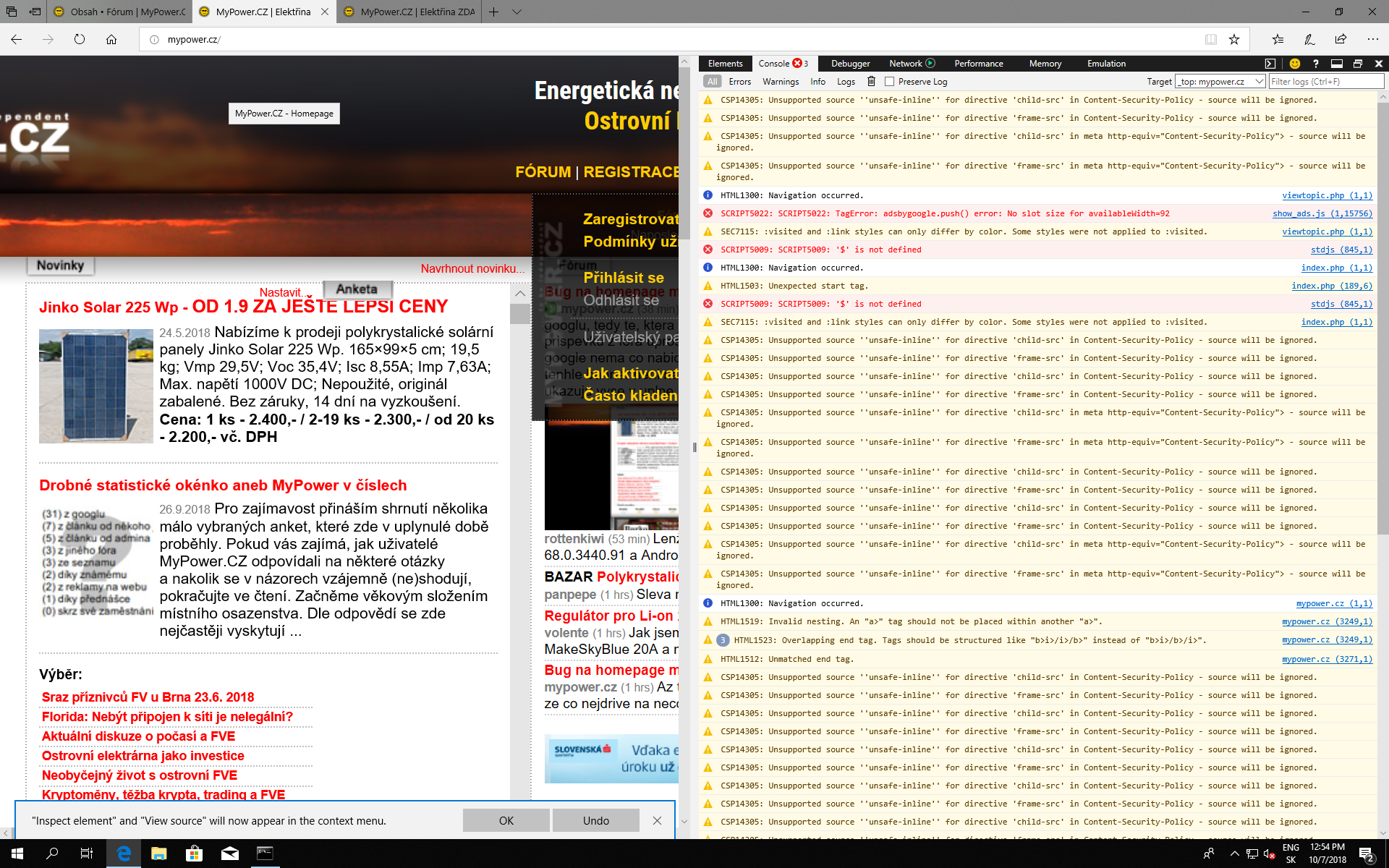Click the browser forward arrow
This screenshot has height=868, width=1389.
click(x=48, y=39)
